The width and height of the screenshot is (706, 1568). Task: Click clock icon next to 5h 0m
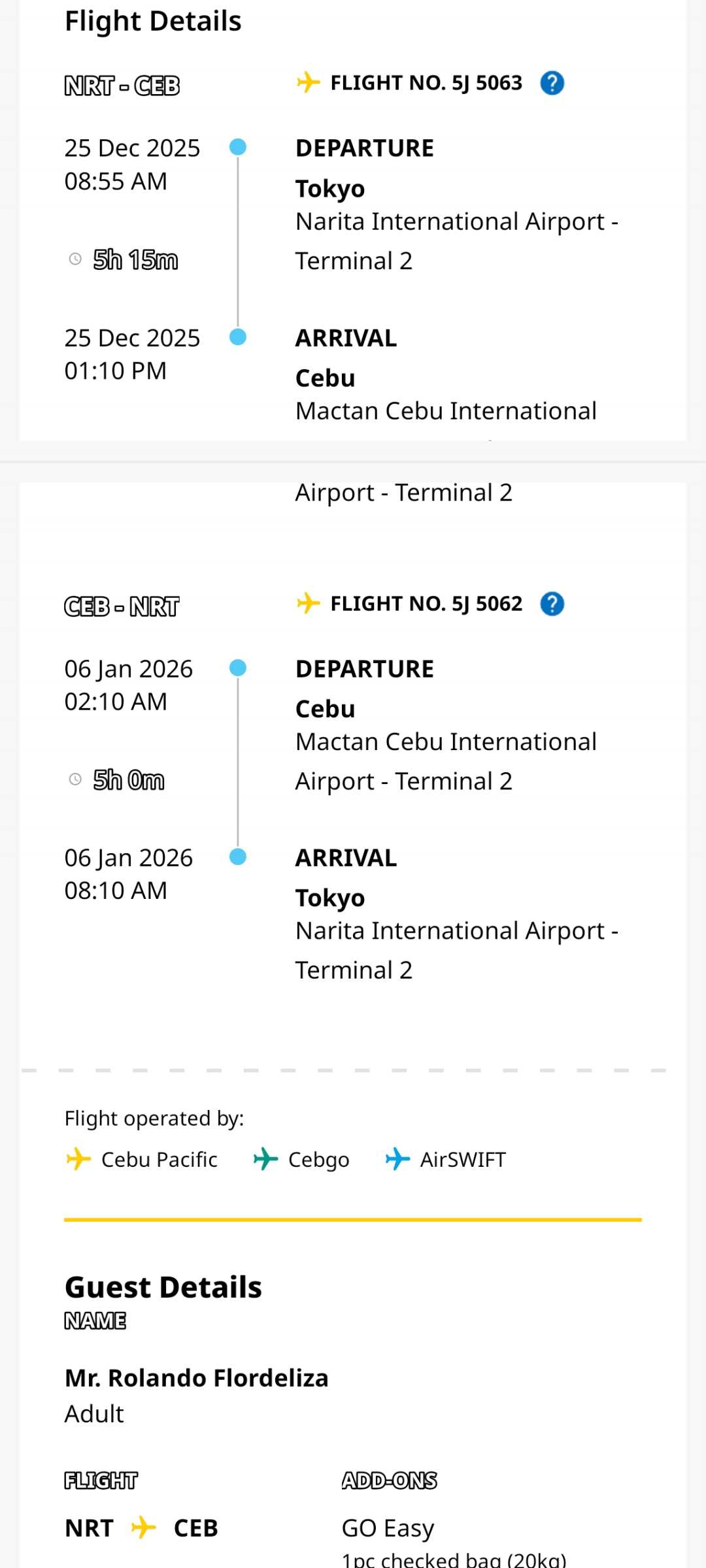[76, 779]
